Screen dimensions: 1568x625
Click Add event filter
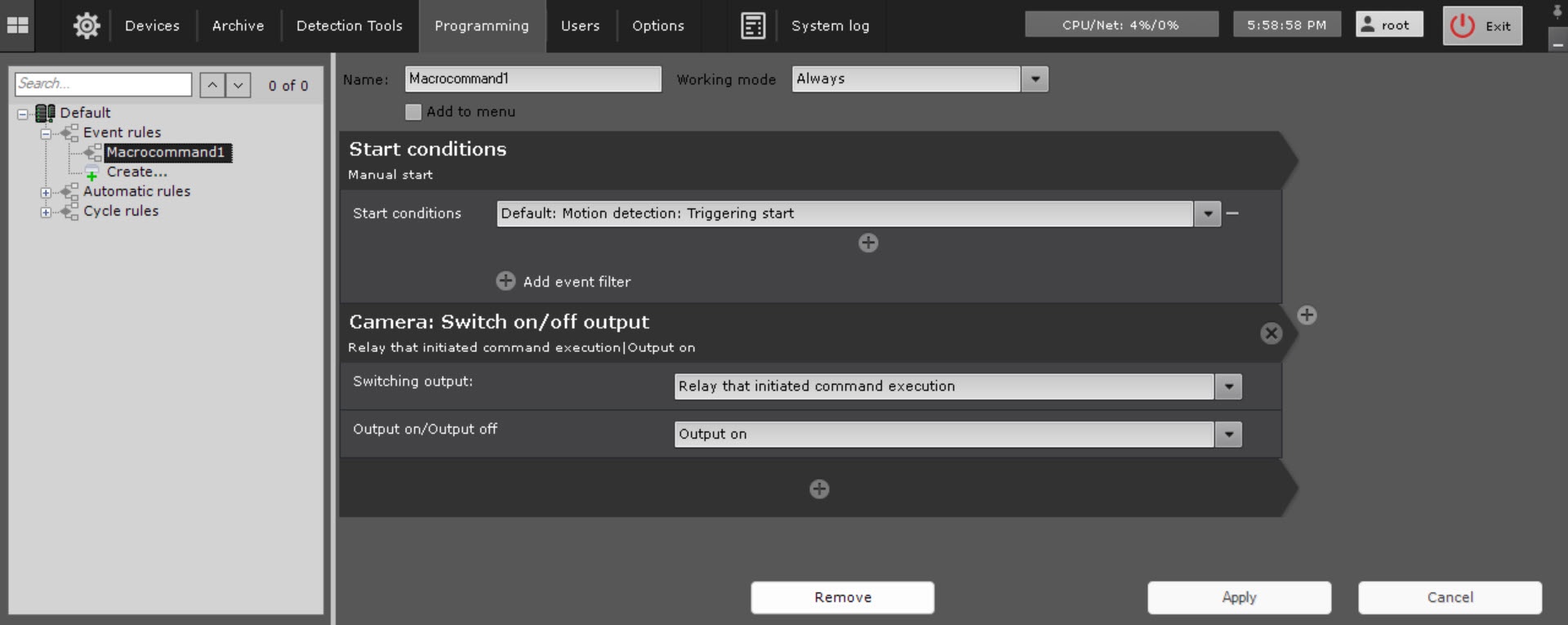[577, 282]
